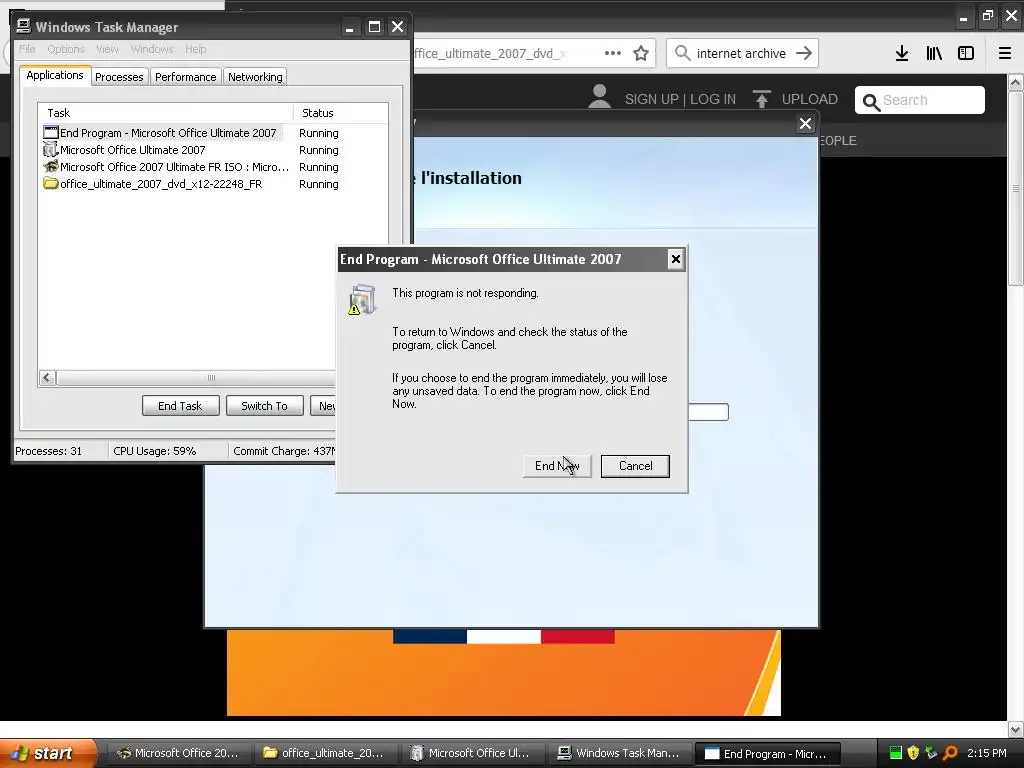Click the user avatar icon on Internet Archive
1024x768 pixels.
(x=599, y=97)
